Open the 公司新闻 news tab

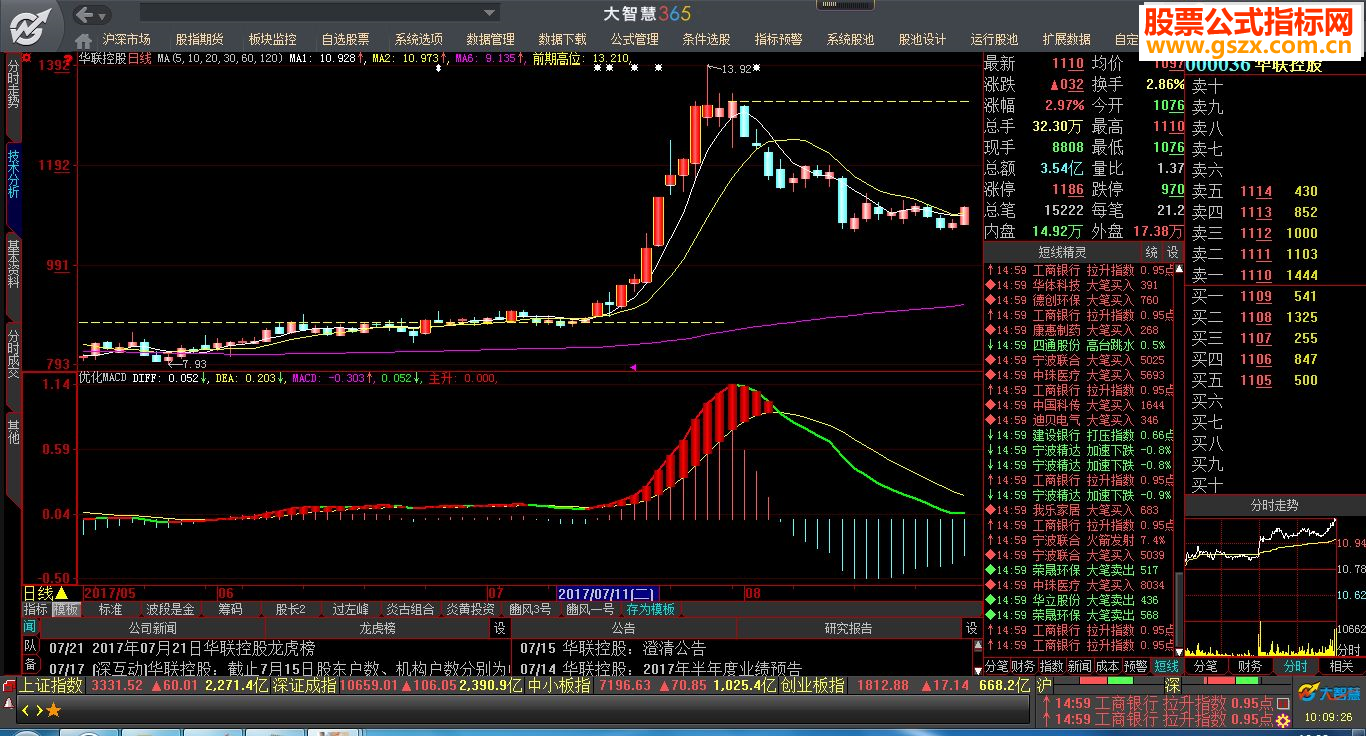click(x=152, y=628)
